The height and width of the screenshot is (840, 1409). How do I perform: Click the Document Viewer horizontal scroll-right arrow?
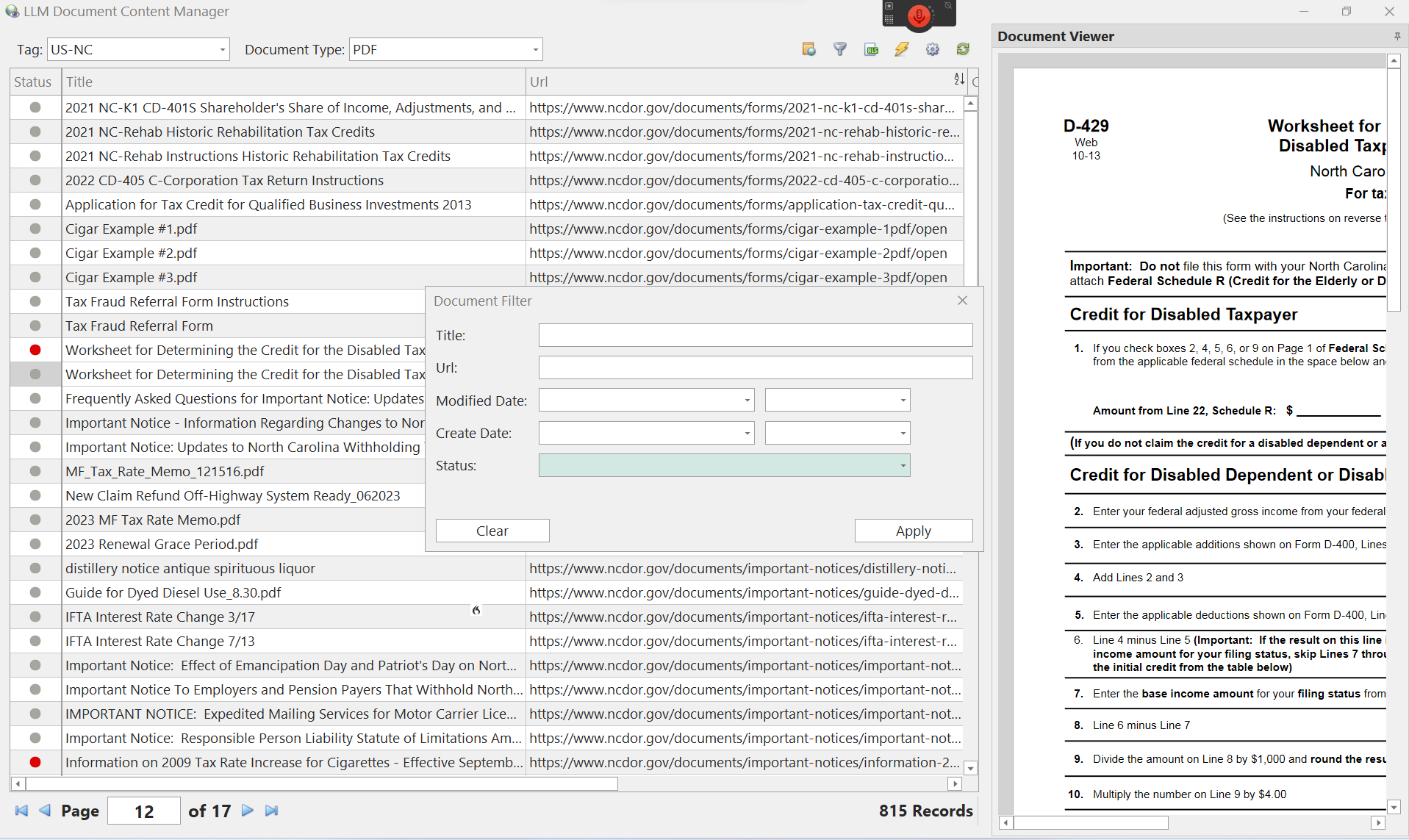[1378, 823]
